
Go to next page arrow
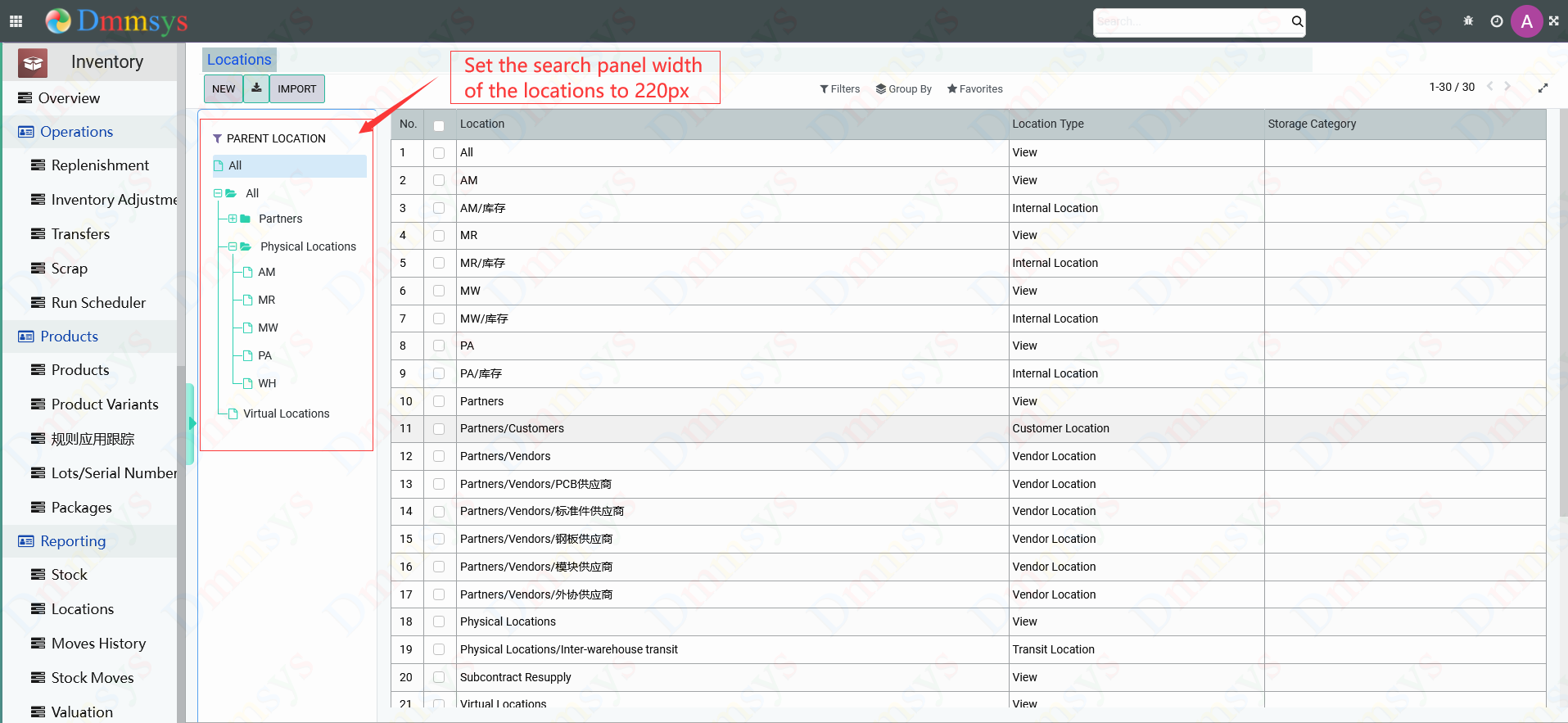click(1507, 86)
